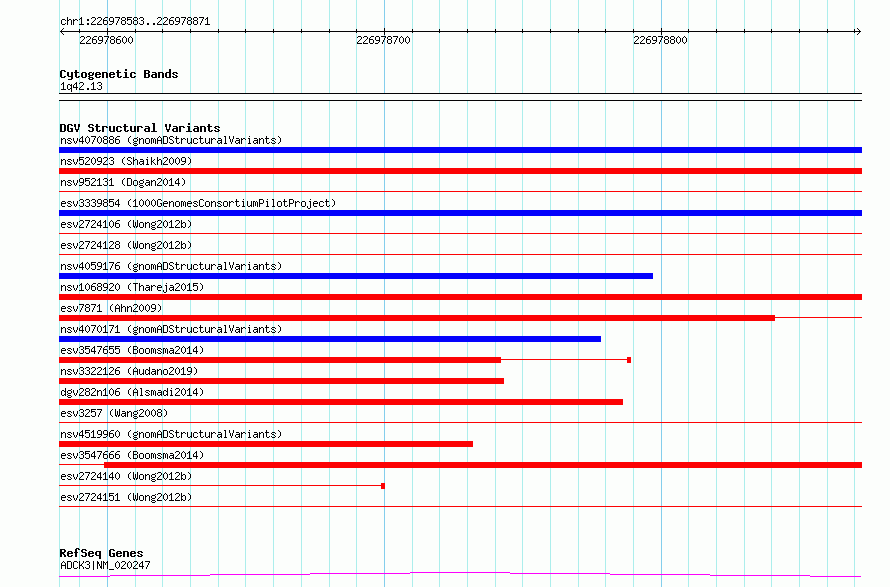Click the right arrow at ruler end
The image size is (890, 587).
858,32
